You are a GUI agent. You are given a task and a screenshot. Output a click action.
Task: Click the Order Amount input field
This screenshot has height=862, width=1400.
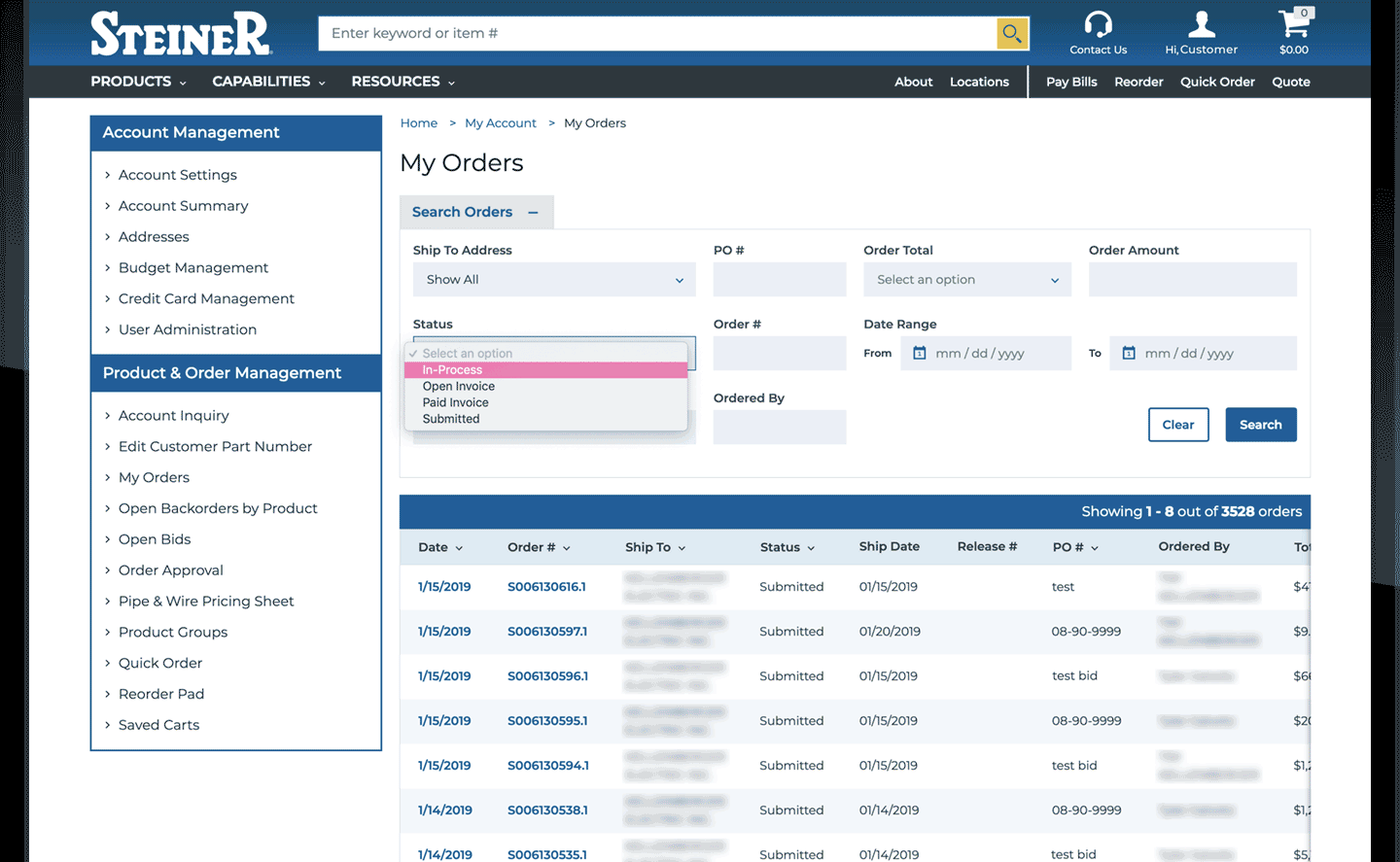(x=1193, y=280)
